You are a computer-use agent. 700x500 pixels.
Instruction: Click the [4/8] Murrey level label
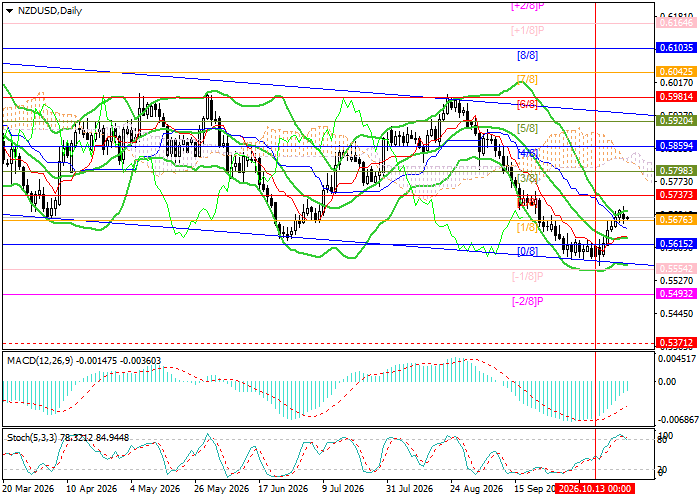(x=527, y=154)
